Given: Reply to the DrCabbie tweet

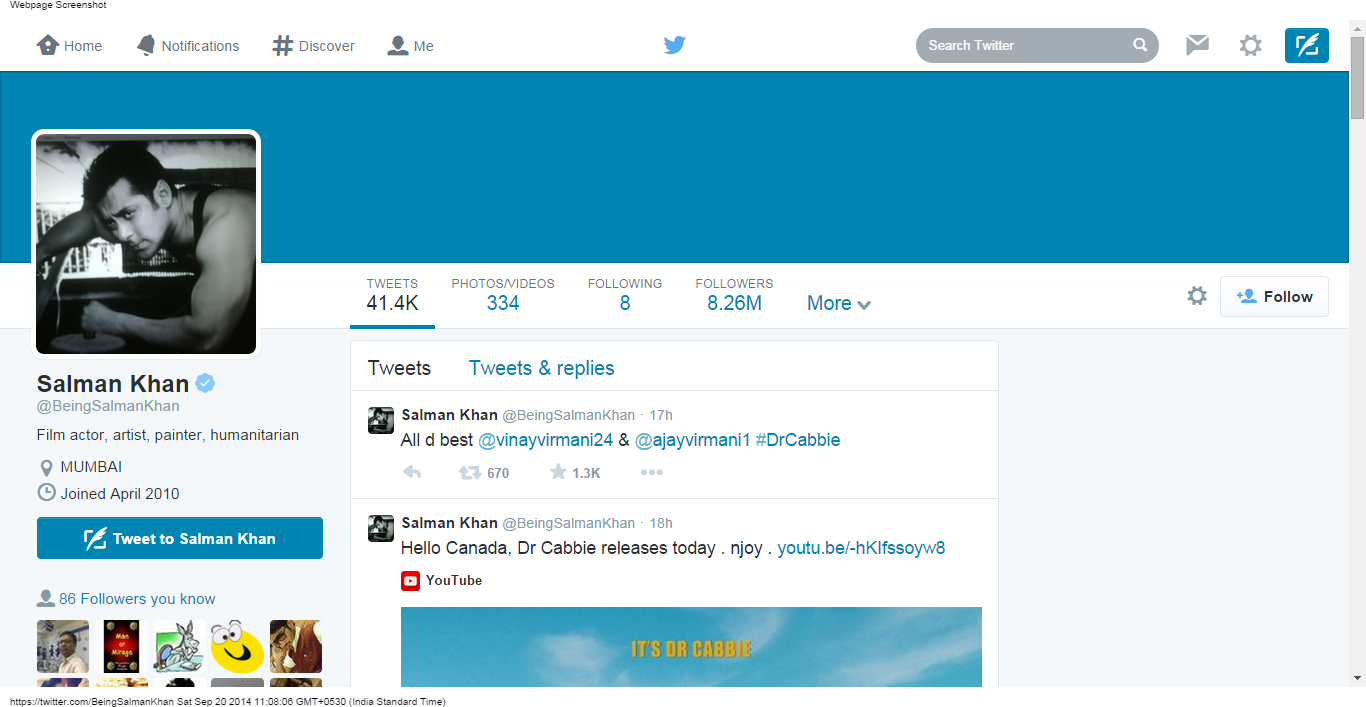Looking at the screenshot, I should 411,472.
